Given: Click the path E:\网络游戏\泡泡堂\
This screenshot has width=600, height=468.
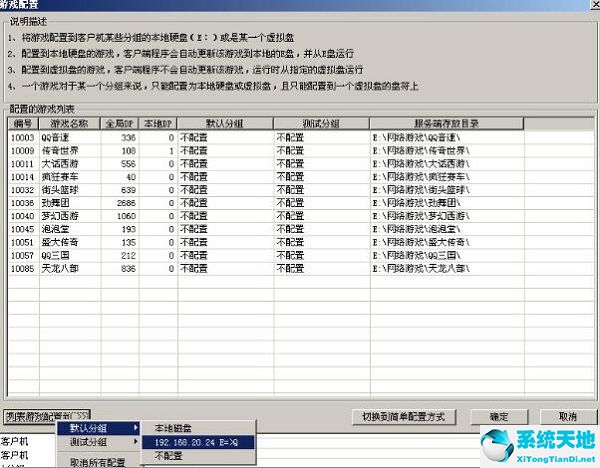Looking at the screenshot, I should pos(416,229).
